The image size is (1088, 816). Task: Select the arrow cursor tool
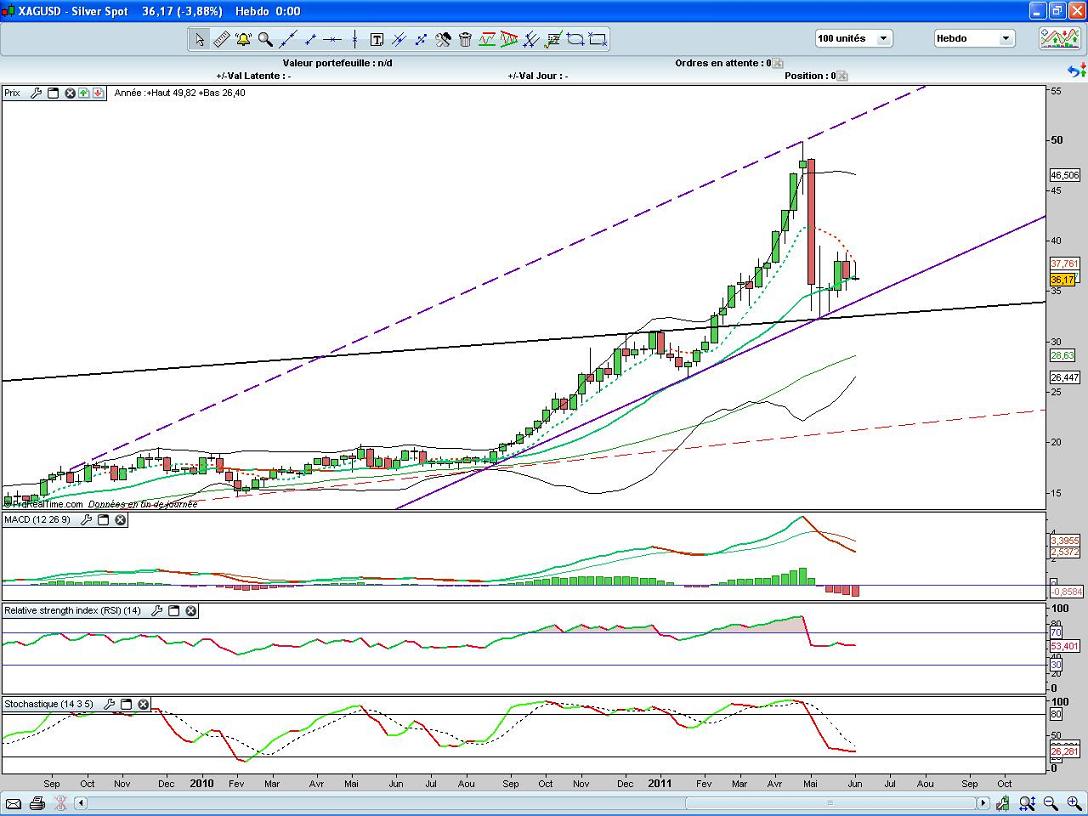[199, 40]
